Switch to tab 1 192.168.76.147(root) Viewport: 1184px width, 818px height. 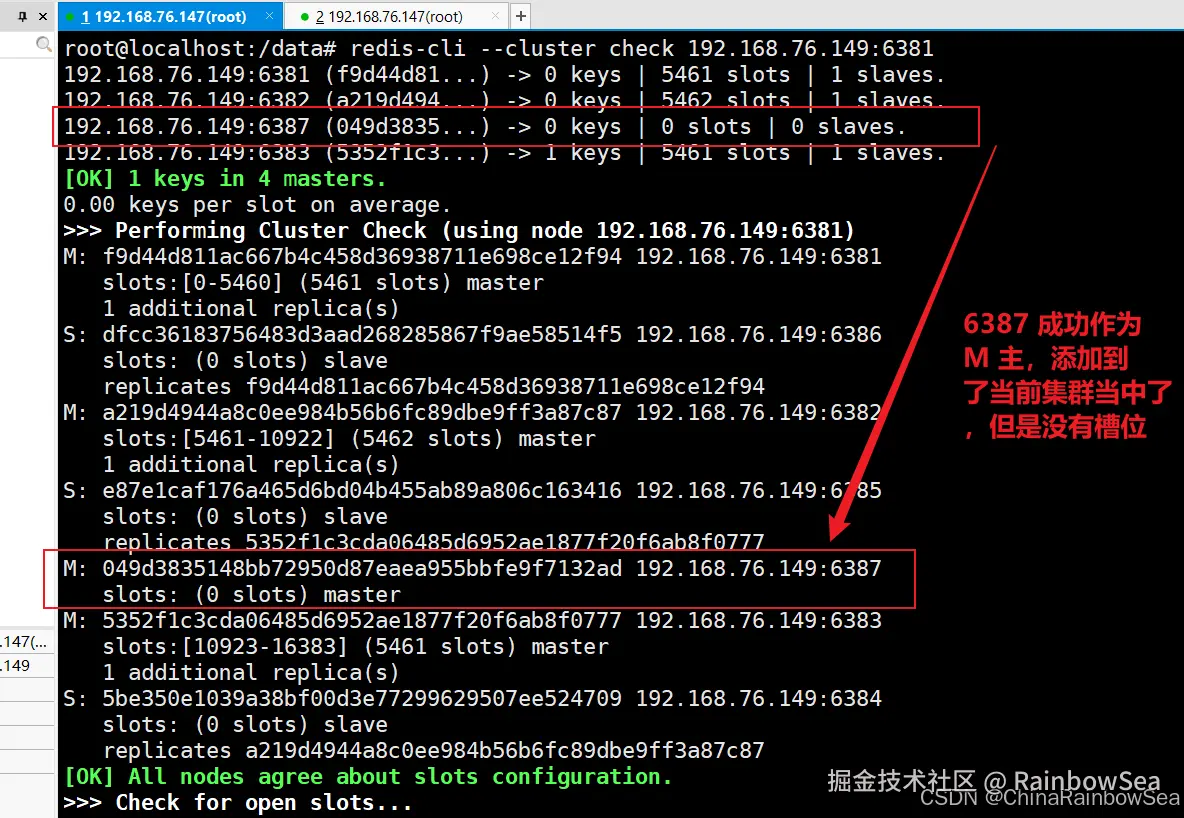[164, 16]
